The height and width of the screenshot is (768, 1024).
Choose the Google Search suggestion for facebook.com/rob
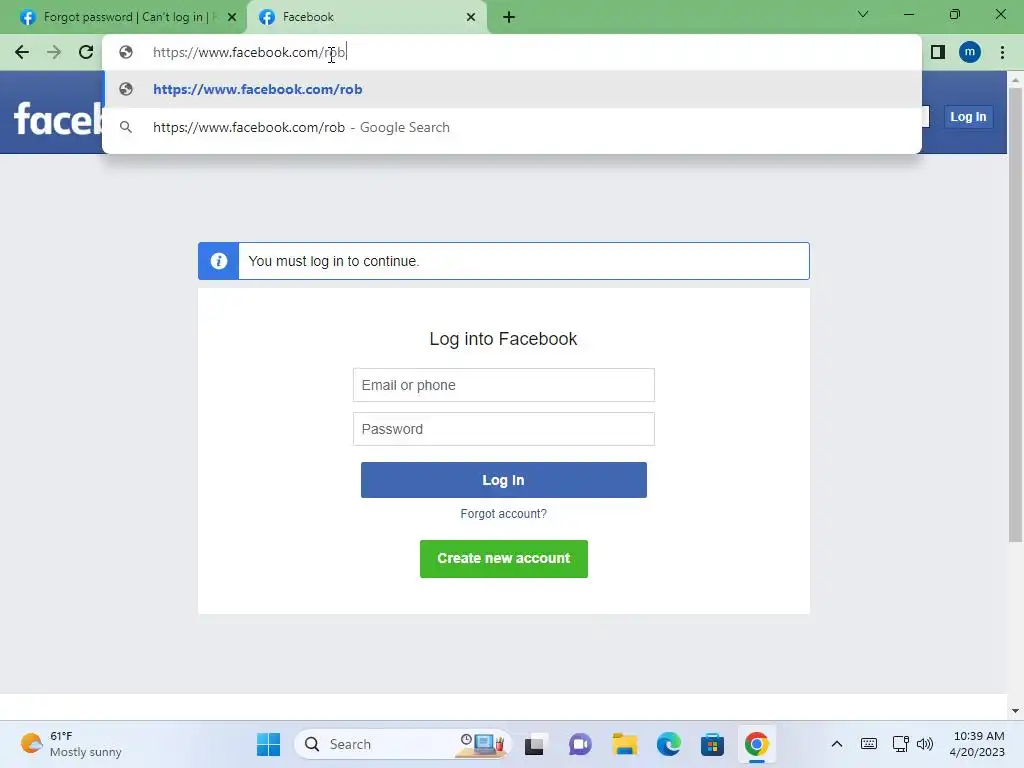(512, 127)
